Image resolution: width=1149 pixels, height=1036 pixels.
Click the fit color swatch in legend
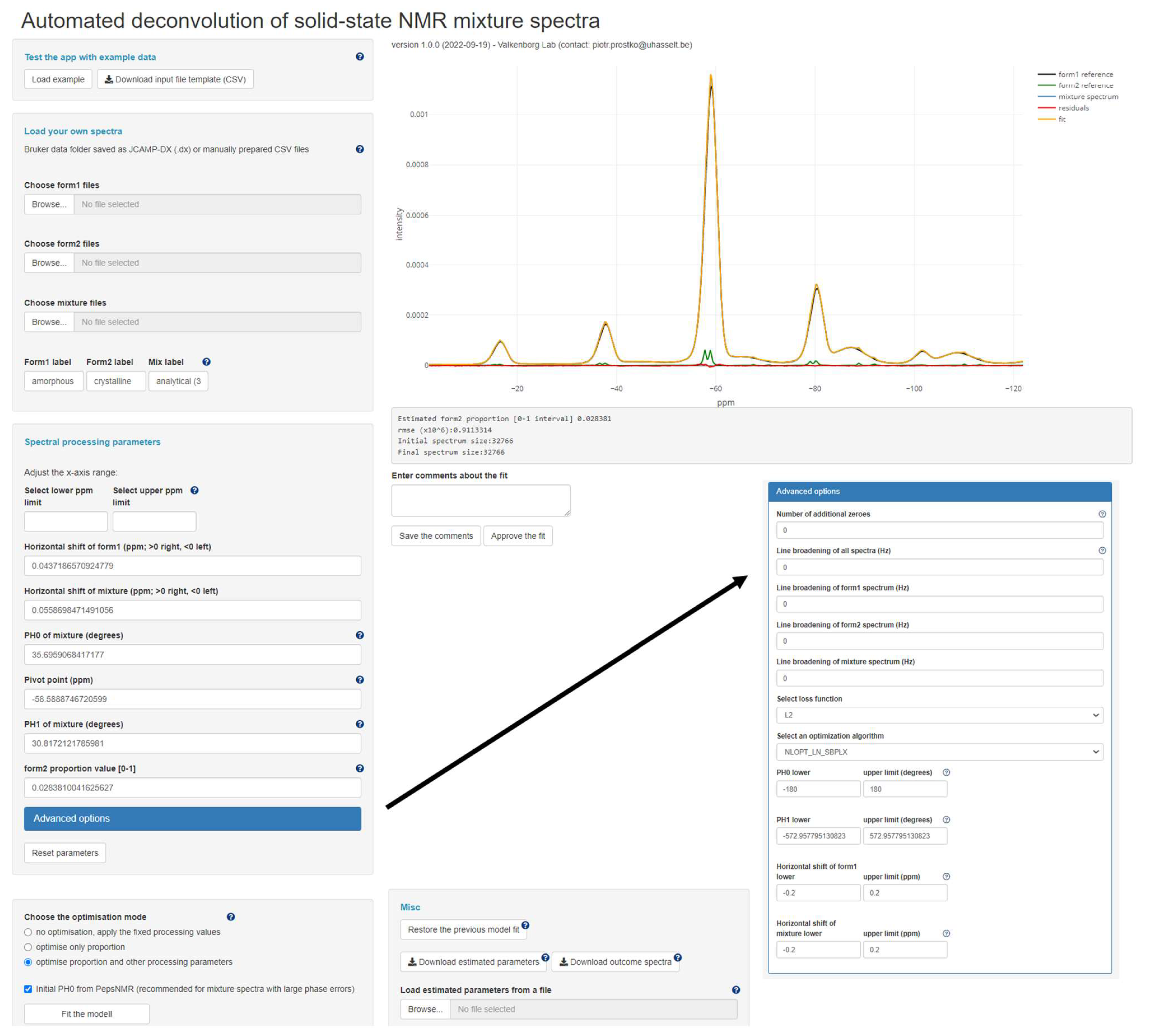[1046, 119]
